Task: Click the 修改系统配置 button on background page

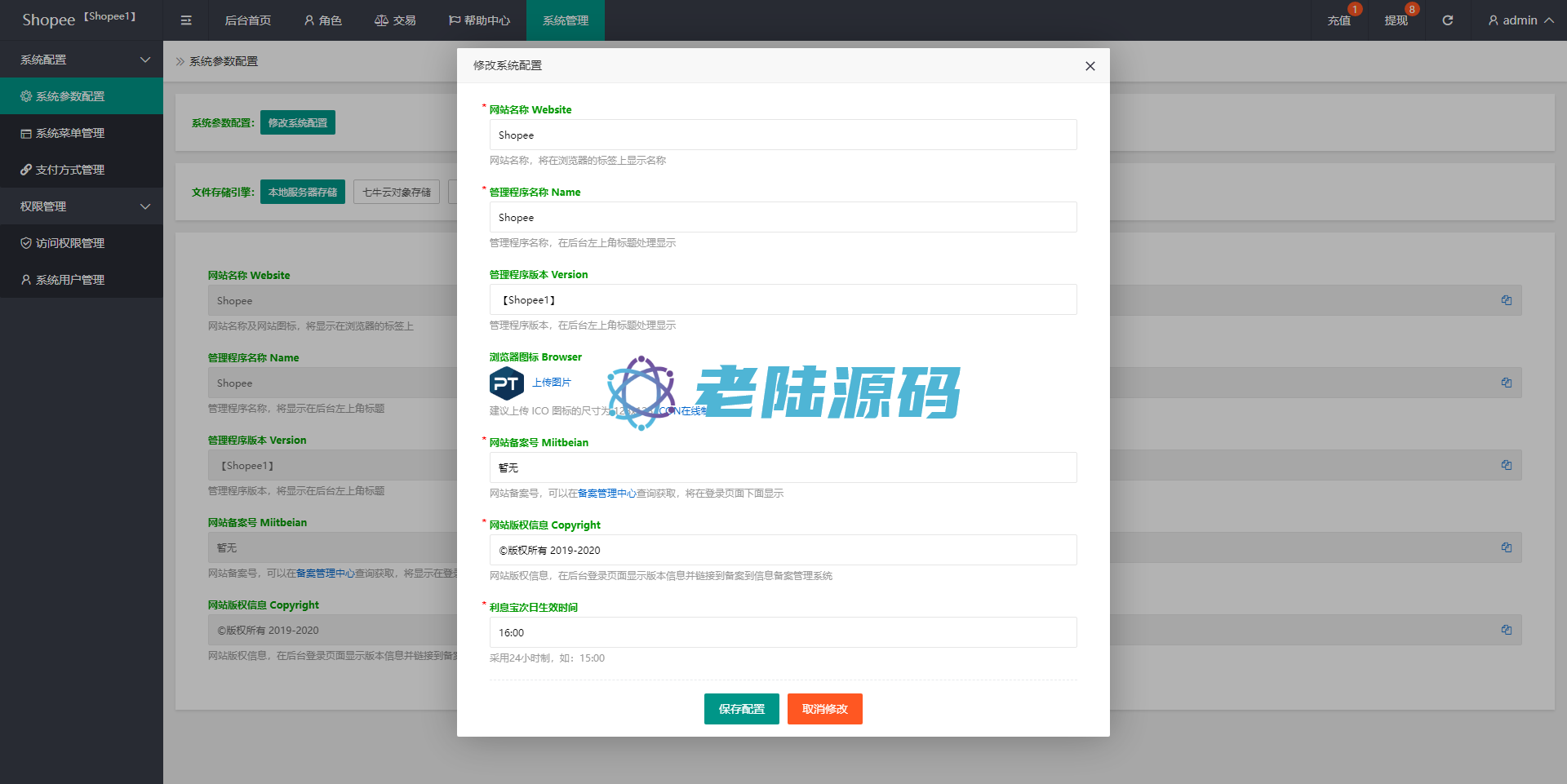Action: pyautogui.click(x=298, y=122)
